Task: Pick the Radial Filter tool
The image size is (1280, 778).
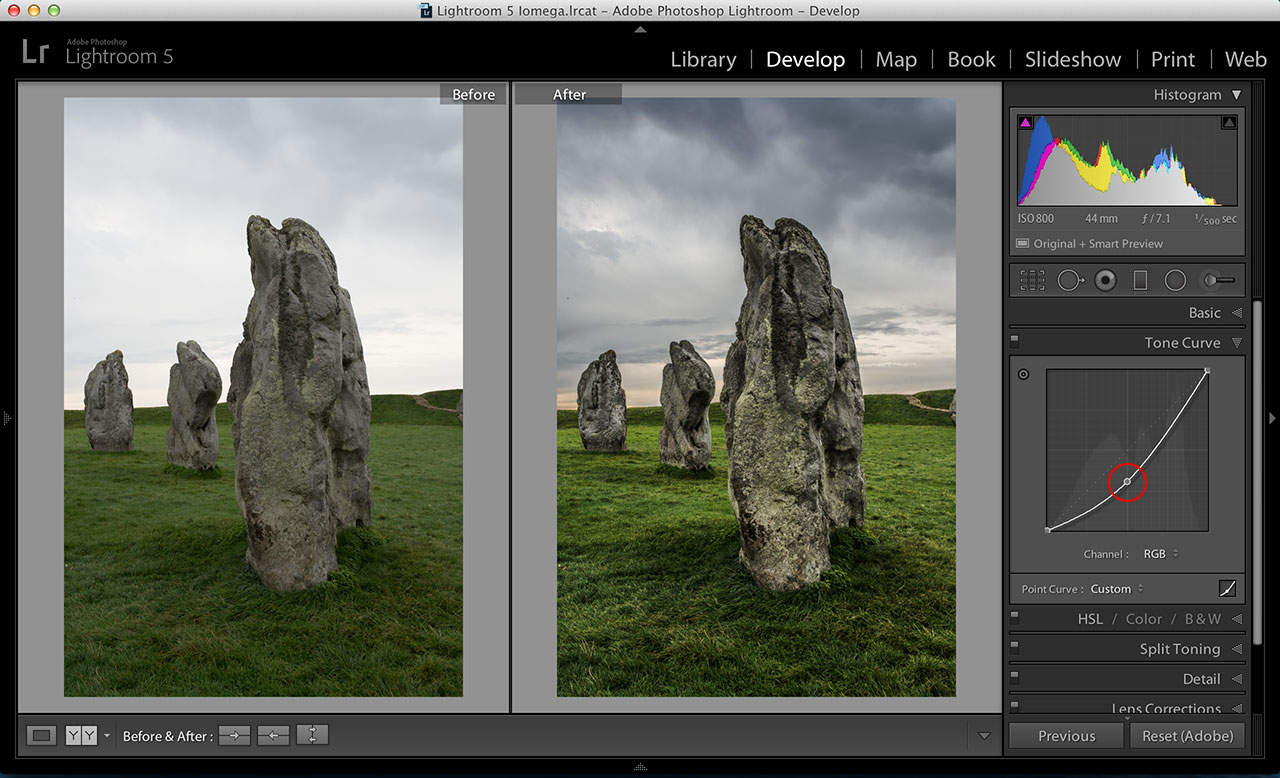Action: [x=1175, y=281]
